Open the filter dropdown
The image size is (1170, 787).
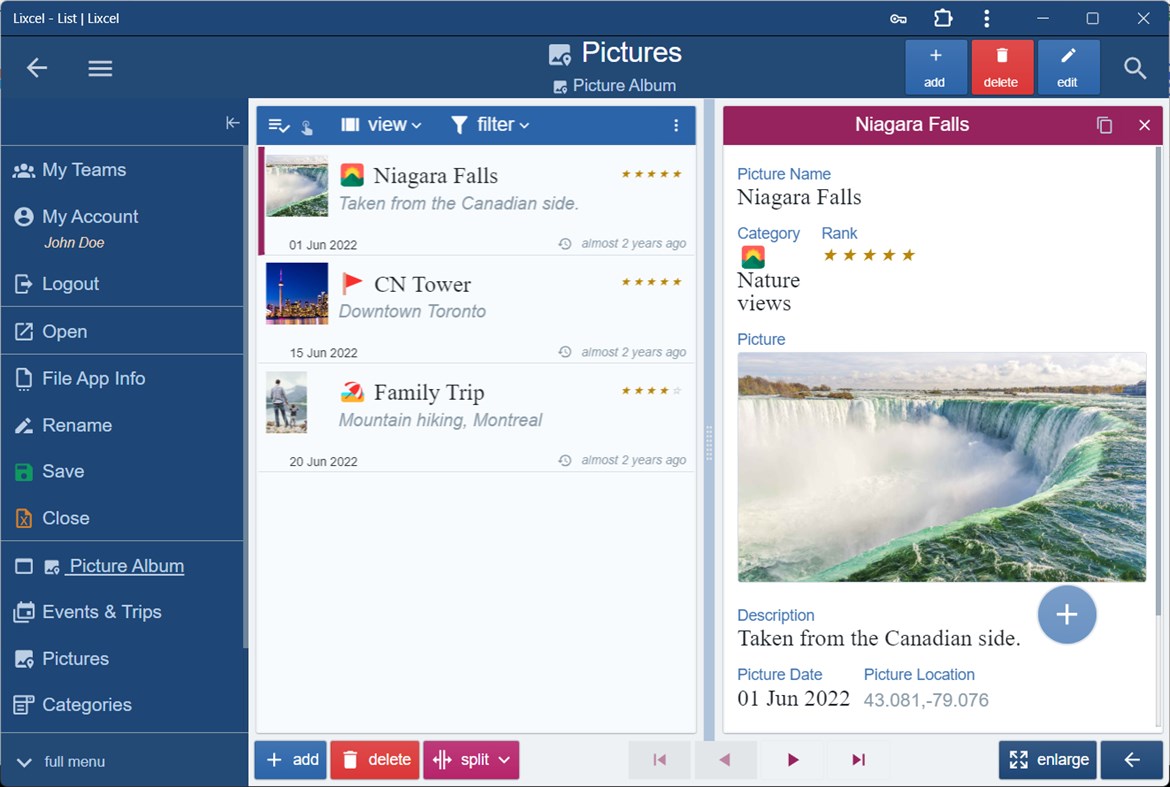point(489,124)
